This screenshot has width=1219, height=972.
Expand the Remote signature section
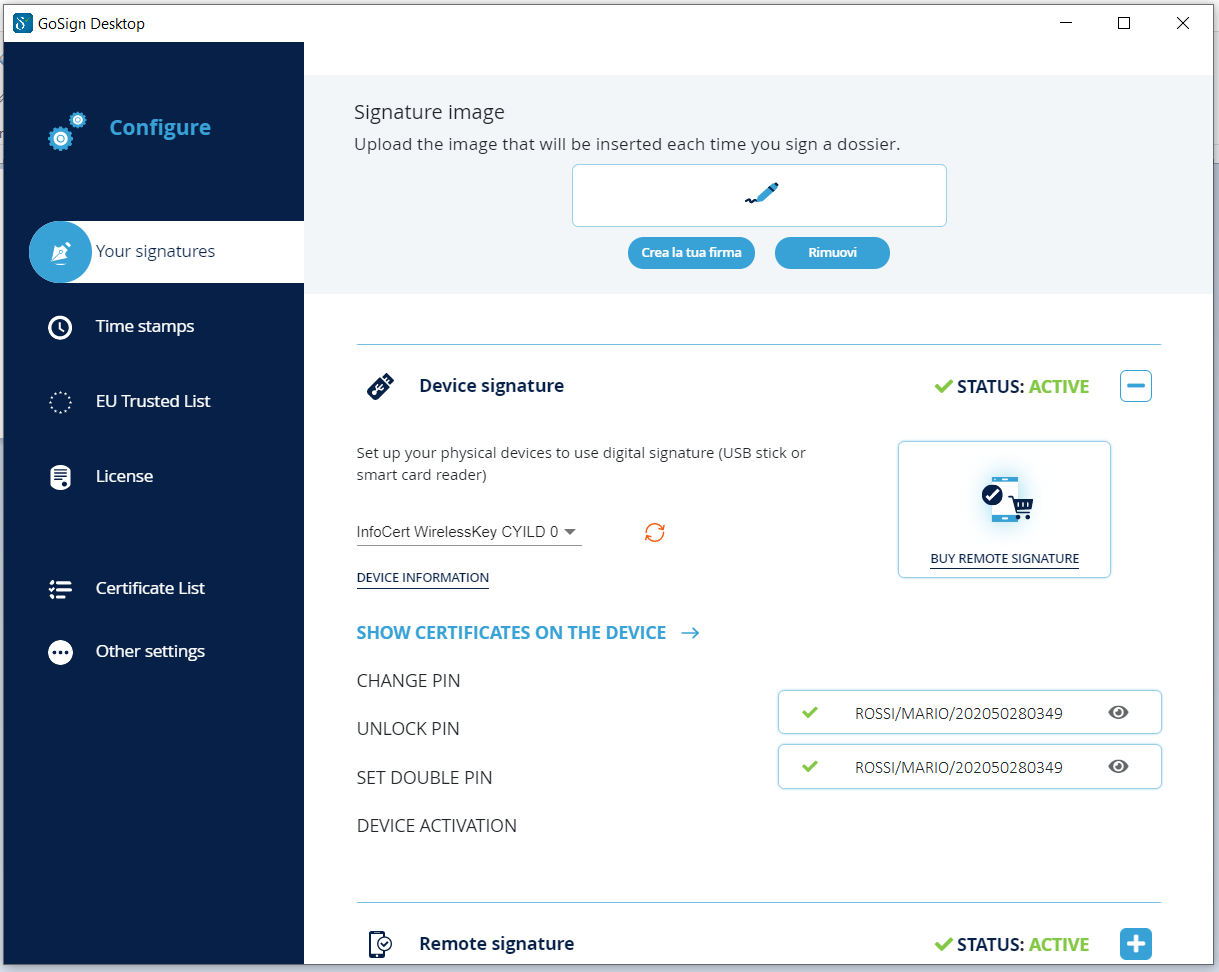pyautogui.click(x=1136, y=944)
